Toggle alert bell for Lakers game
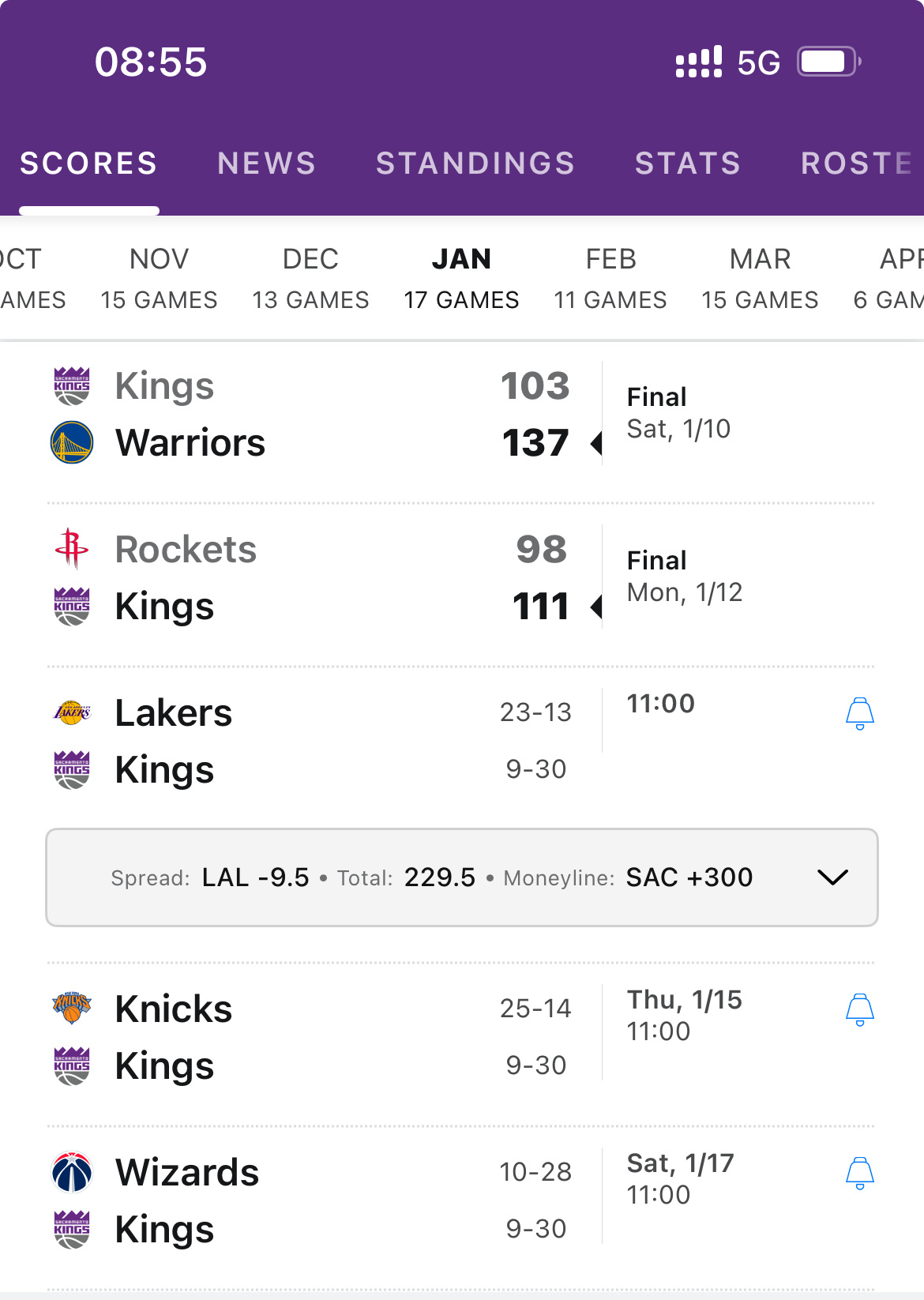 [859, 713]
